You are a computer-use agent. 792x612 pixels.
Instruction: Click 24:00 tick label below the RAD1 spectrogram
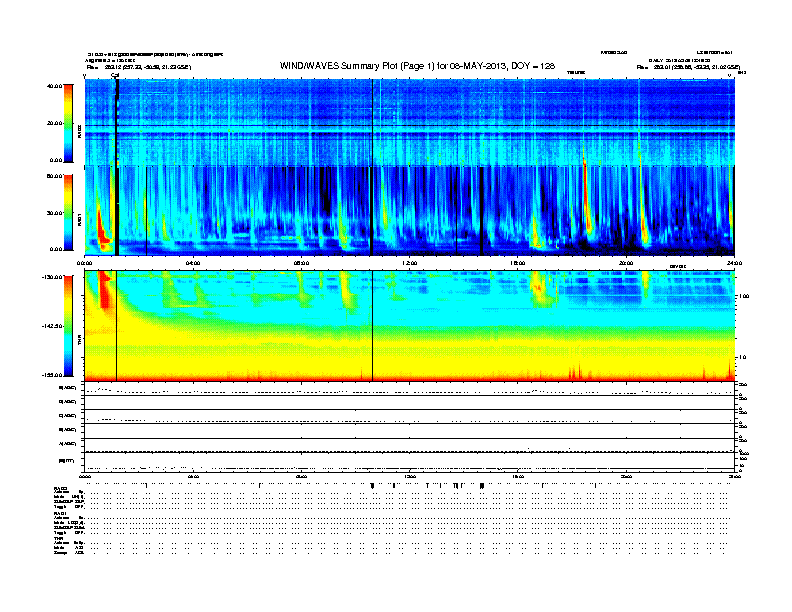pyautogui.click(x=734, y=263)
